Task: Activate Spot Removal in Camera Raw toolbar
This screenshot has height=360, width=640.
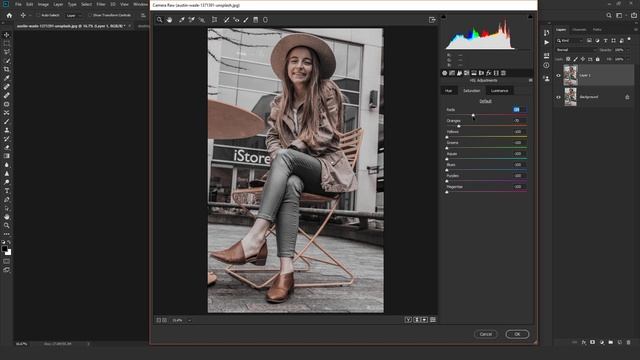Action: coord(227,20)
